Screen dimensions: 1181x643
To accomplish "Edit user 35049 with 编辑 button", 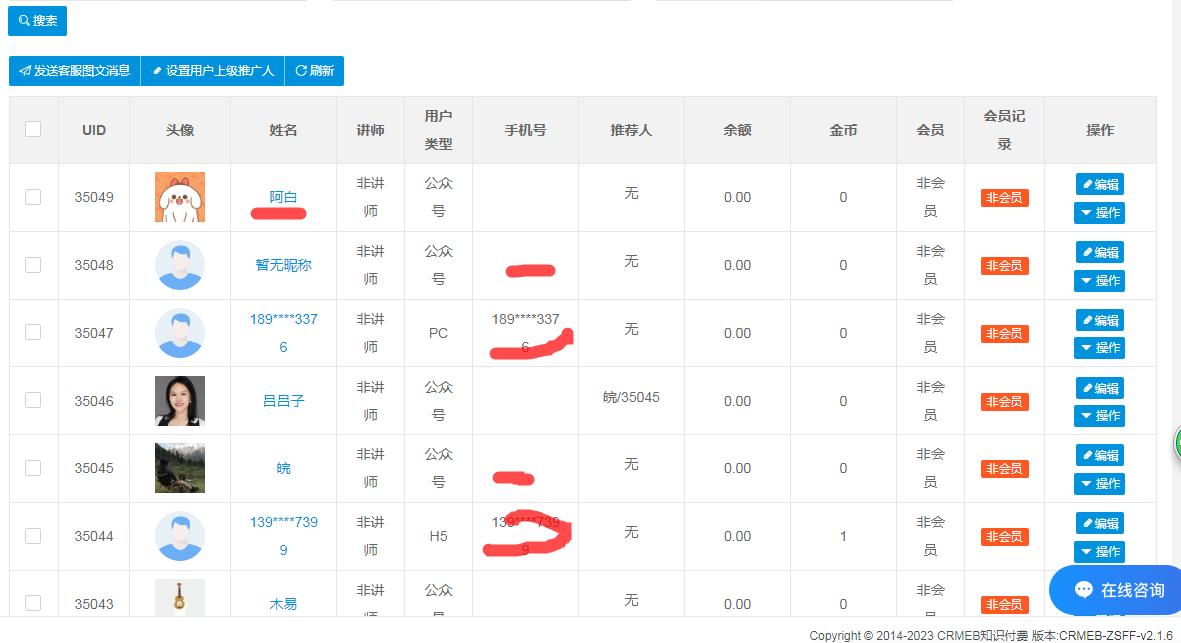I will [1100, 184].
